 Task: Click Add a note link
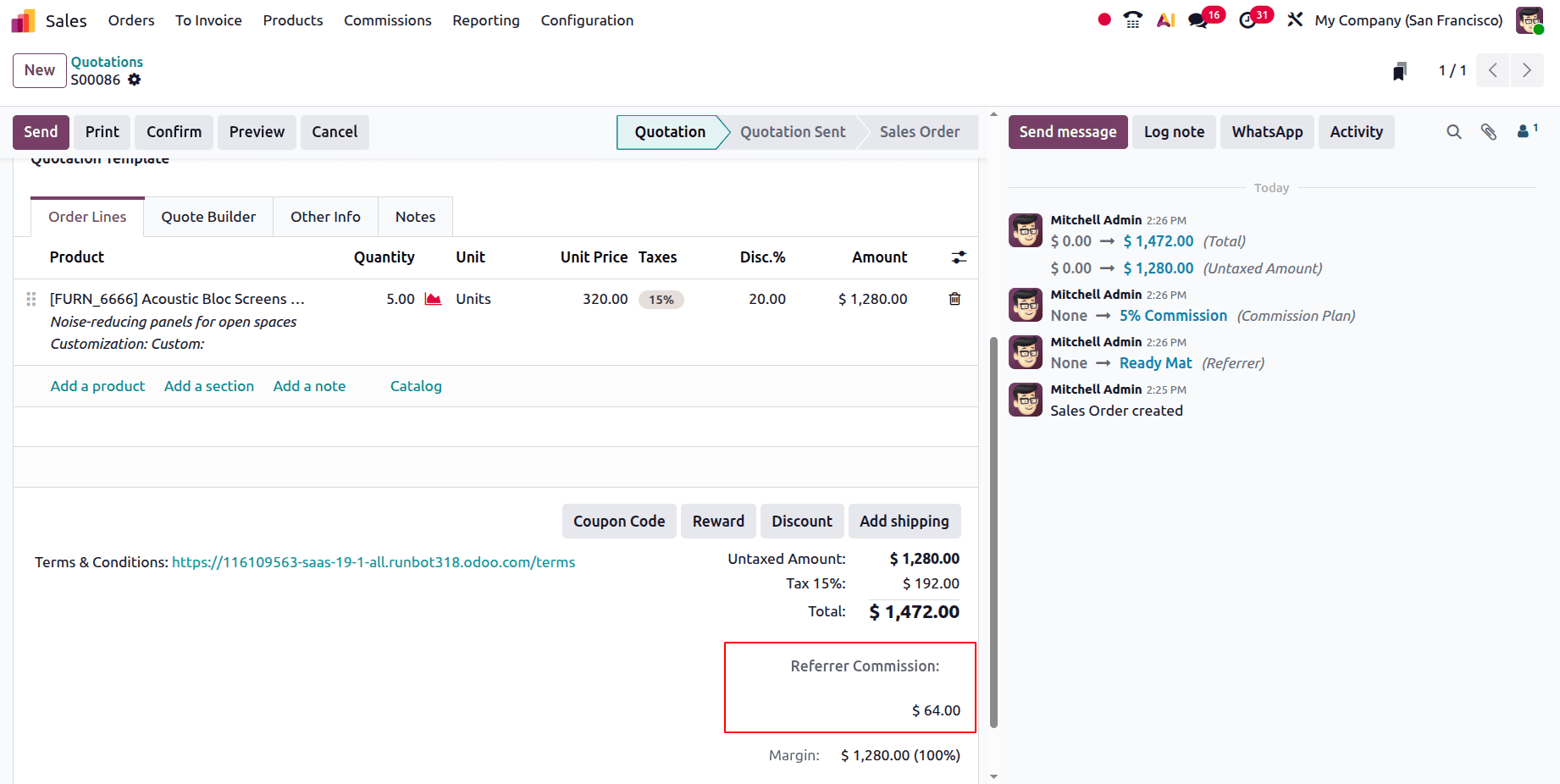point(309,386)
